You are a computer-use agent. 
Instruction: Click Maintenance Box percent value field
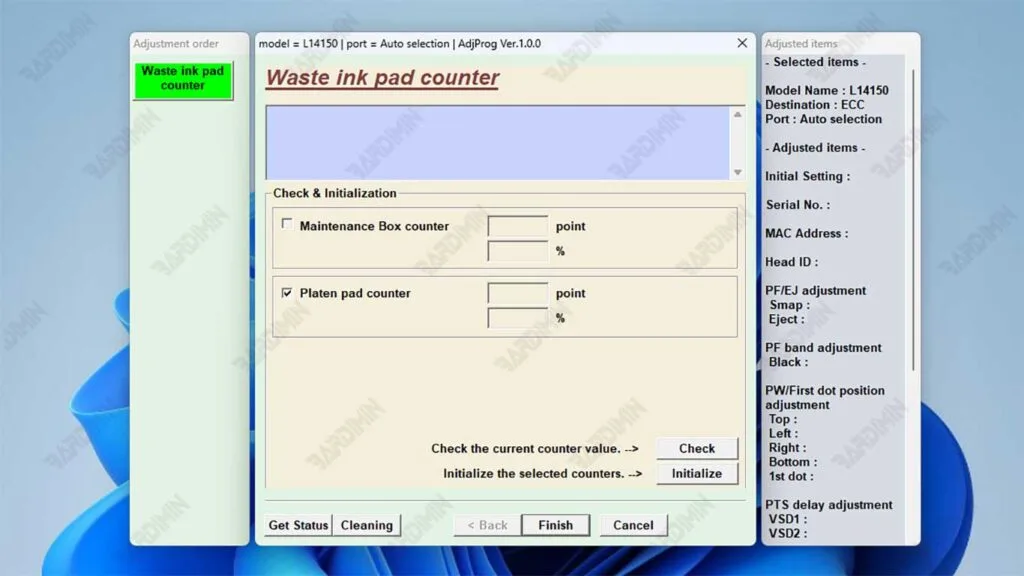[518, 251]
